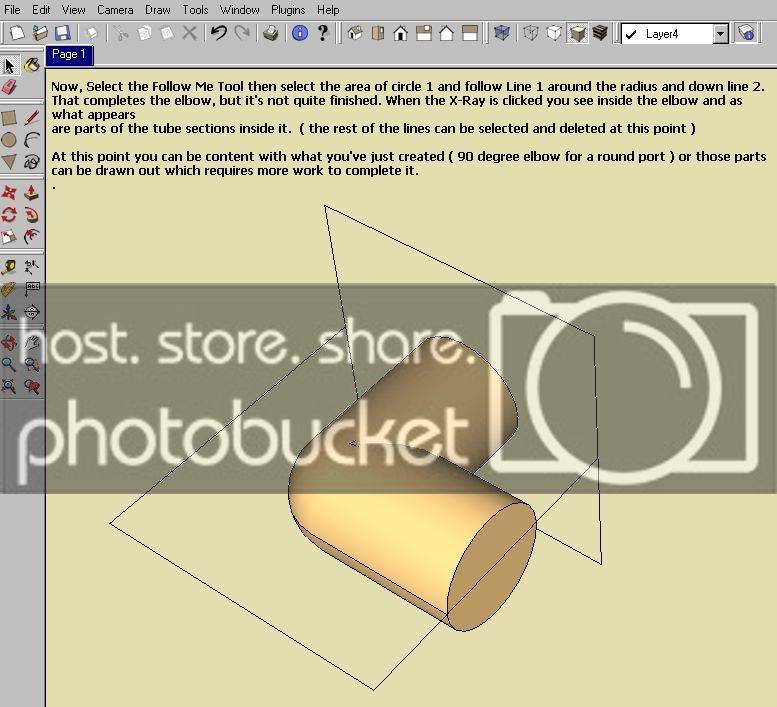Click the elbow's circular end face
Screen dimensions: 777x707
pyautogui.click(x=492, y=567)
